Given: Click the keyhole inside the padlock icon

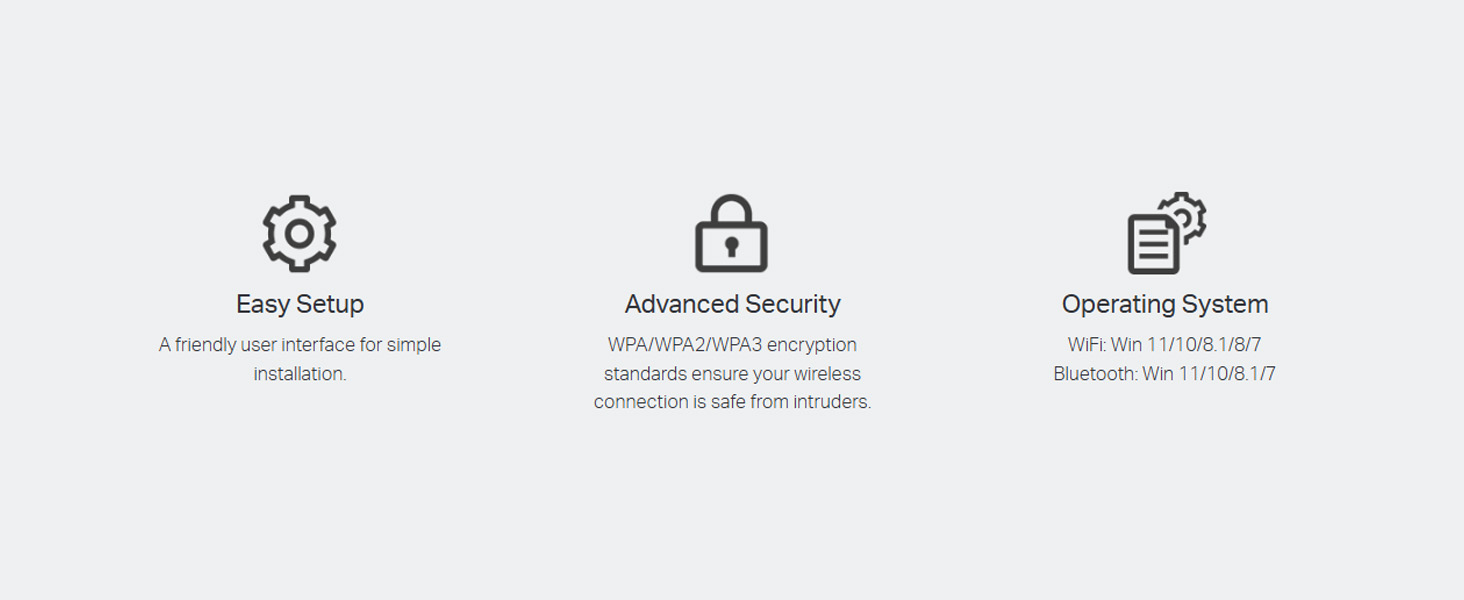Looking at the screenshot, I should 731,246.
